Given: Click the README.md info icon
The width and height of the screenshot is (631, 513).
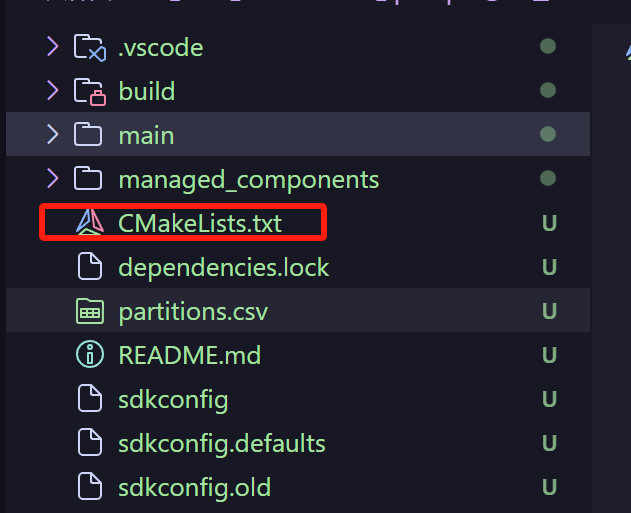Looking at the screenshot, I should [x=89, y=355].
